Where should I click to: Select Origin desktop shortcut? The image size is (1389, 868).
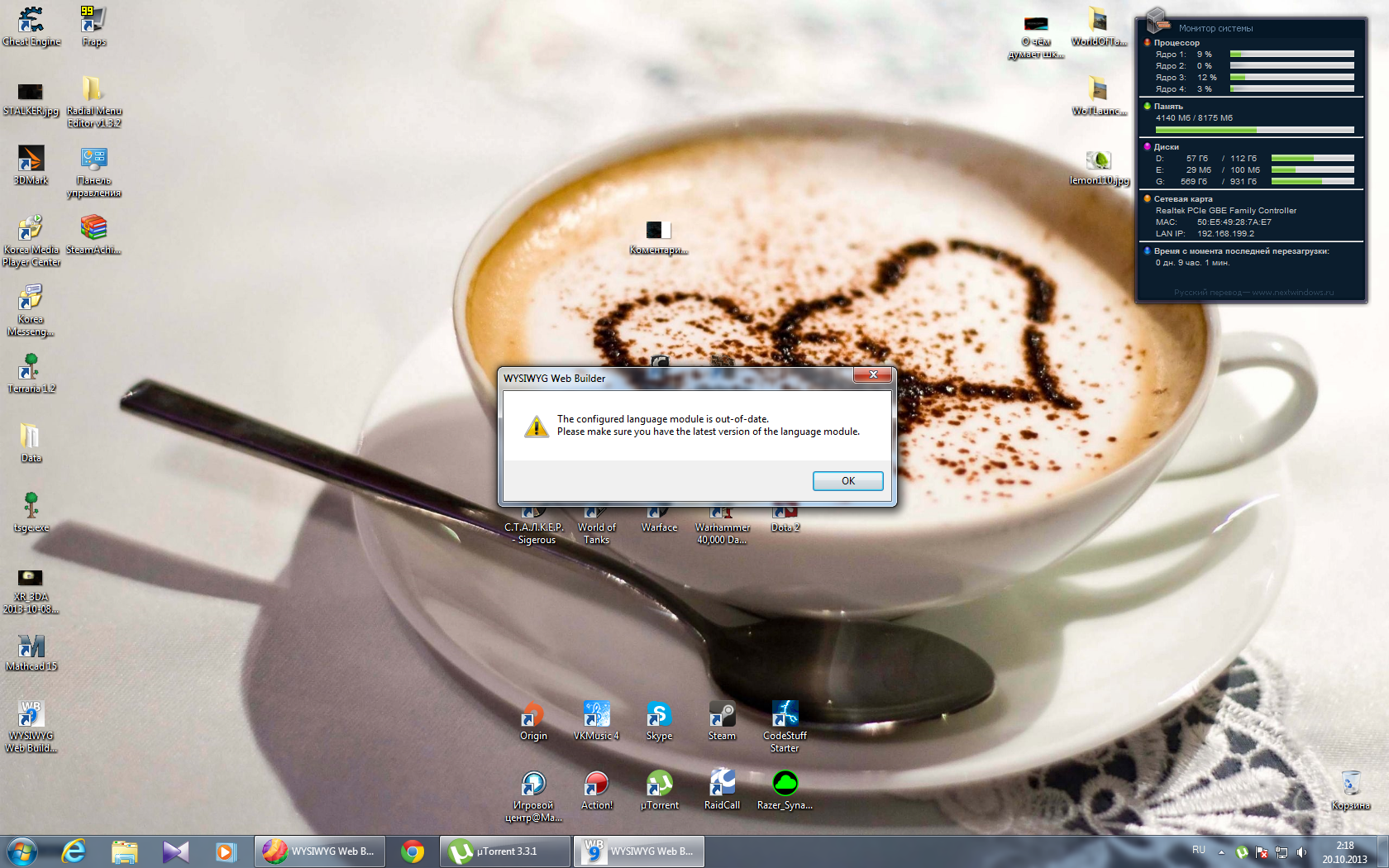point(533,721)
